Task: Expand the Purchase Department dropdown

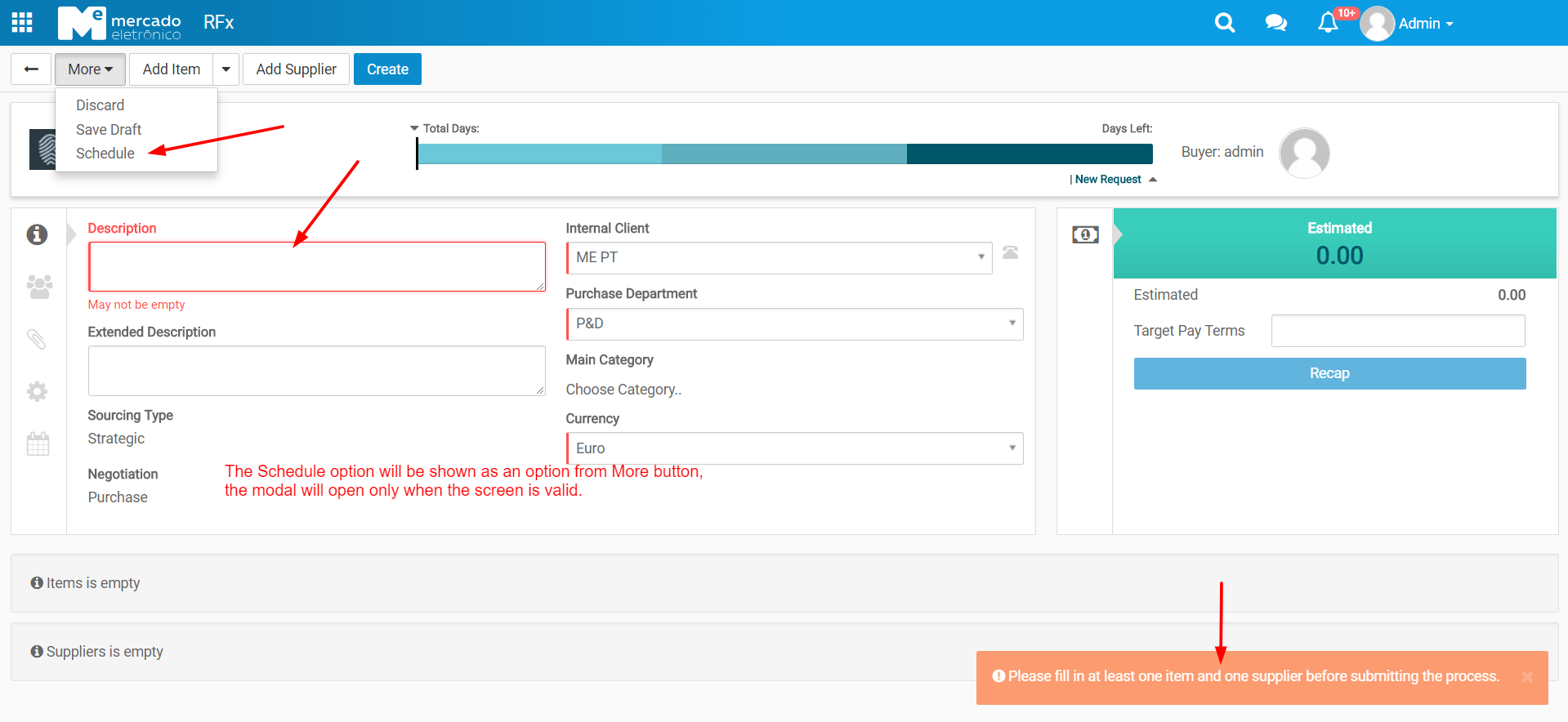Action: (x=794, y=324)
